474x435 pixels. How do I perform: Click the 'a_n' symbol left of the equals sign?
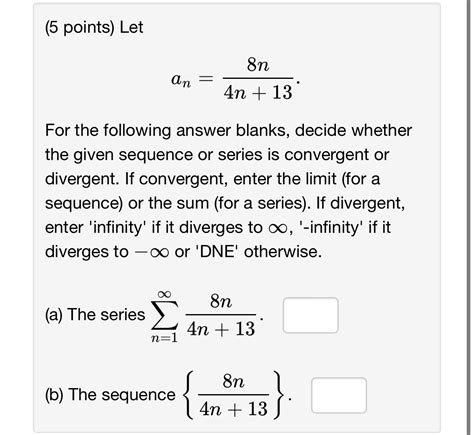pyautogui.click(x=181, y=80)
